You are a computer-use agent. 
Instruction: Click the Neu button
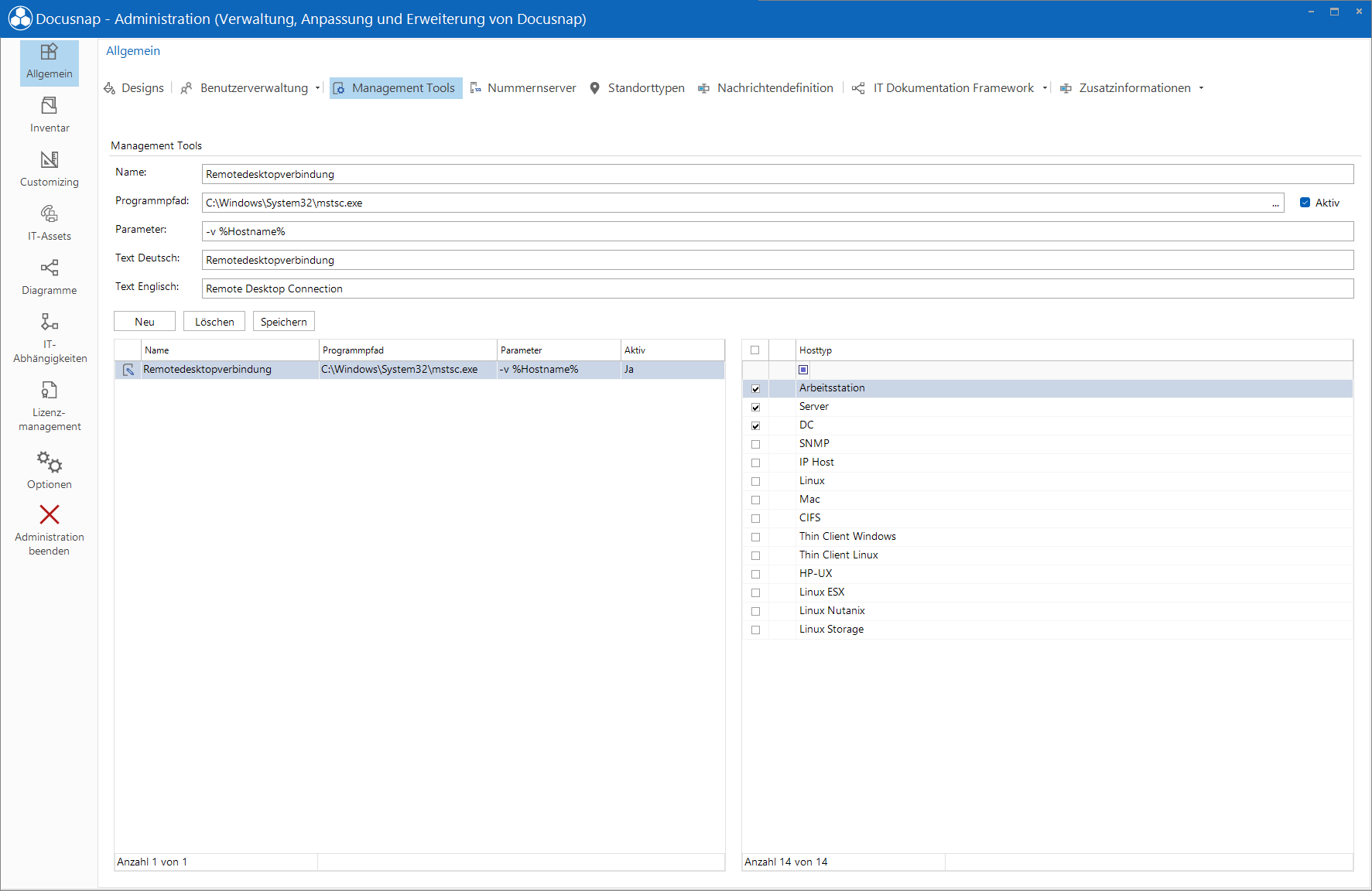(x=145, y=322)
